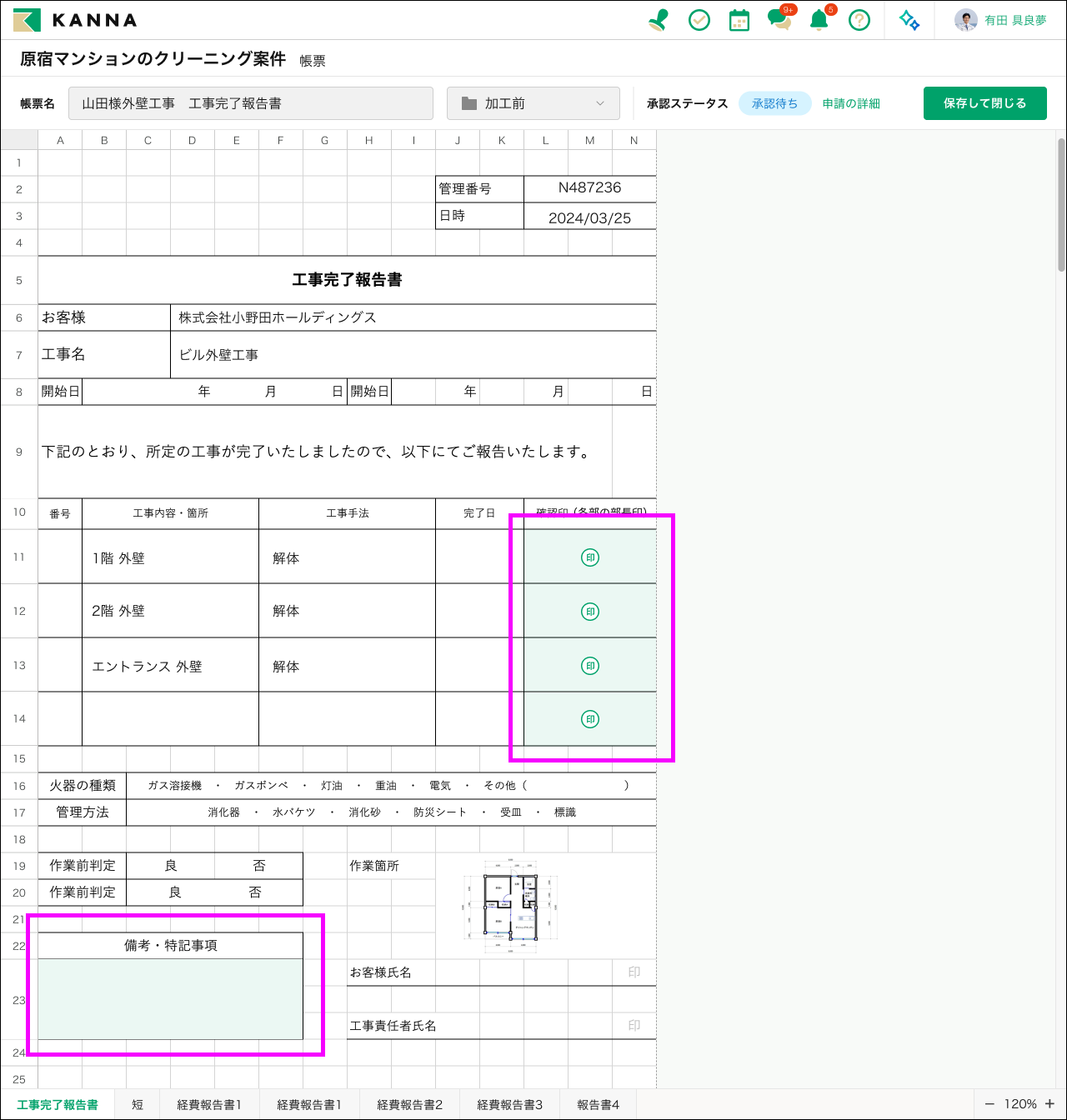Switch to the 報告書4 sheet tab

pyautogui.click(x=598, y=1104)
